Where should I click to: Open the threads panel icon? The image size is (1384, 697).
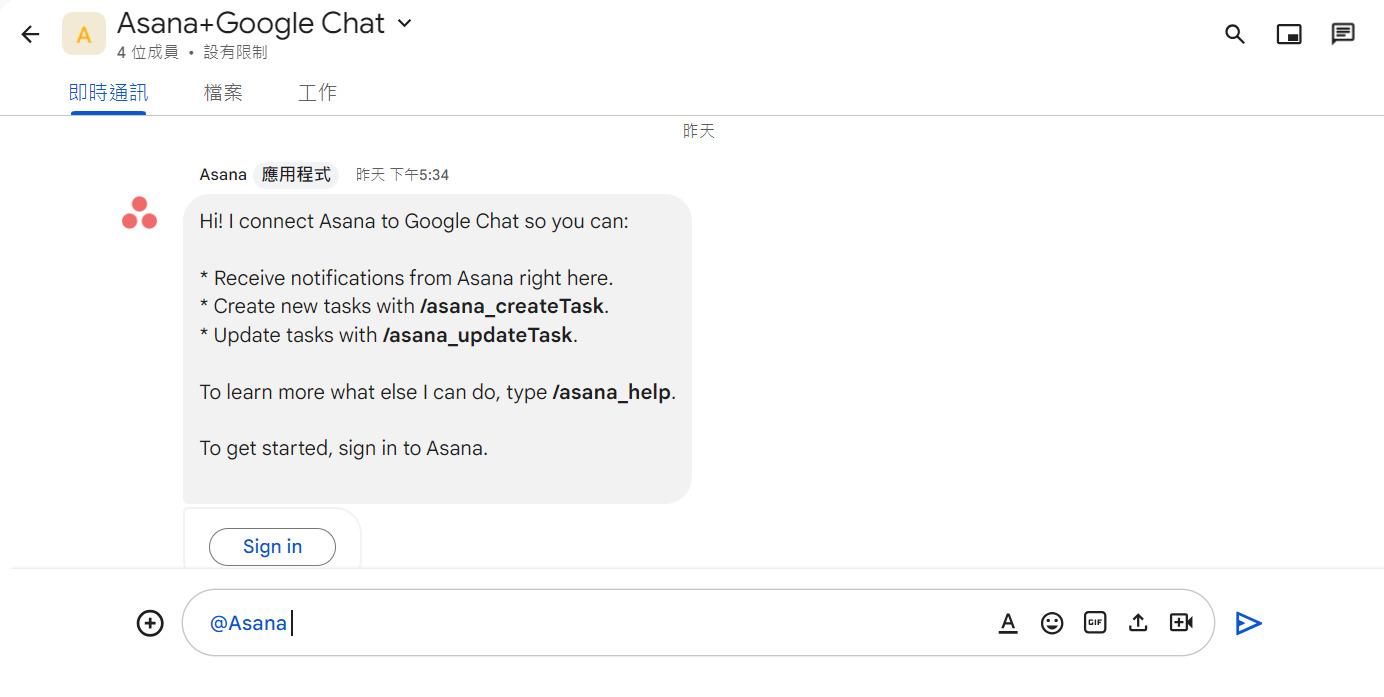pyautogui.click(x=1343, y=34)
